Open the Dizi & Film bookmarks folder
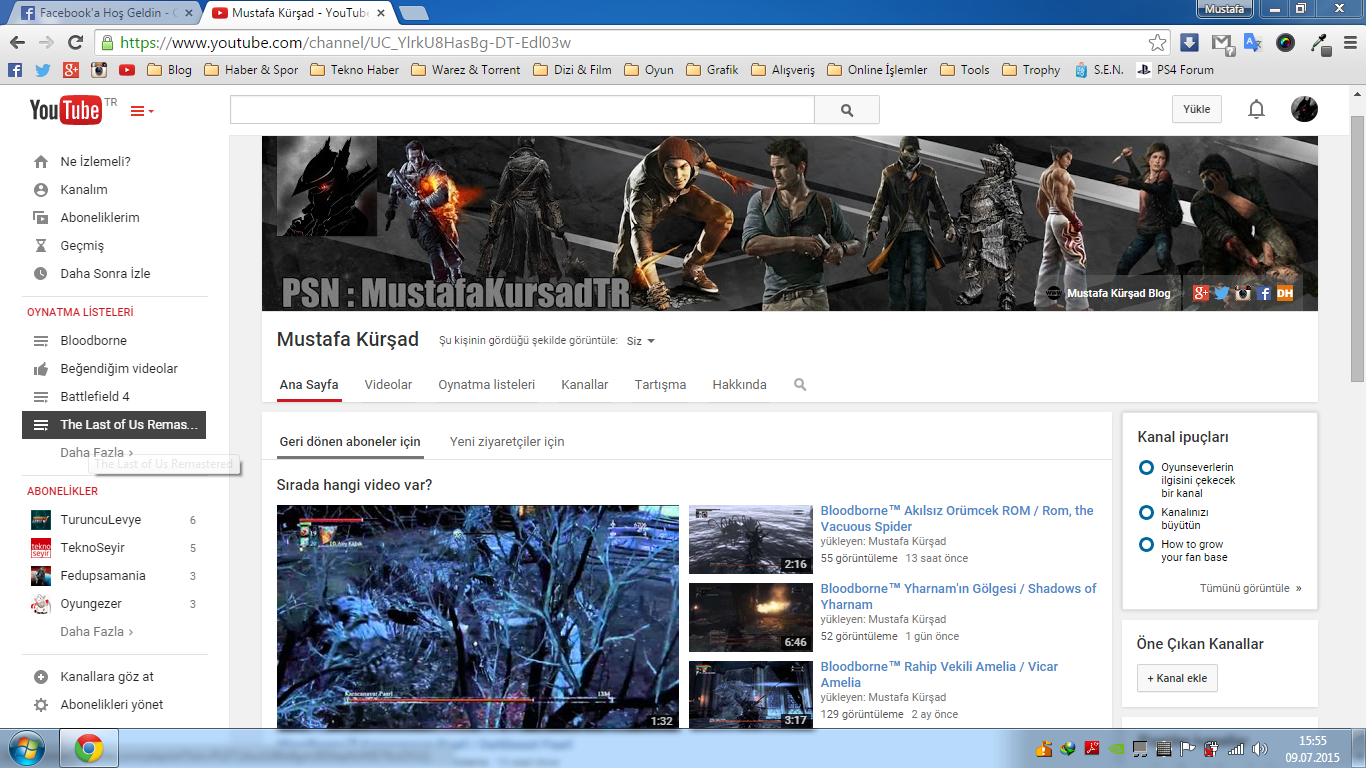Screen dimensions: 1366x768 [572, 70]
